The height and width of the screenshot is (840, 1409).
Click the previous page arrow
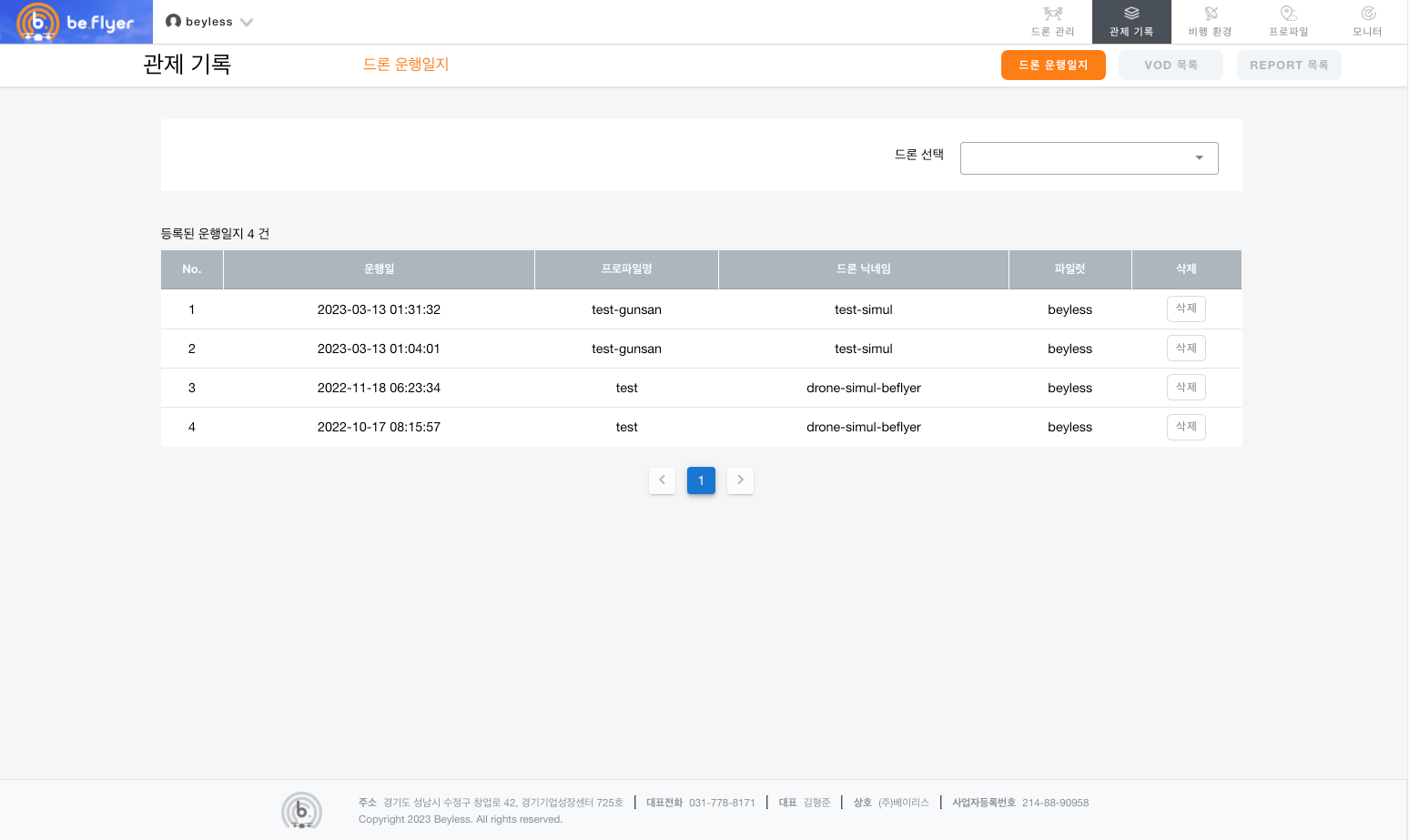662,481
